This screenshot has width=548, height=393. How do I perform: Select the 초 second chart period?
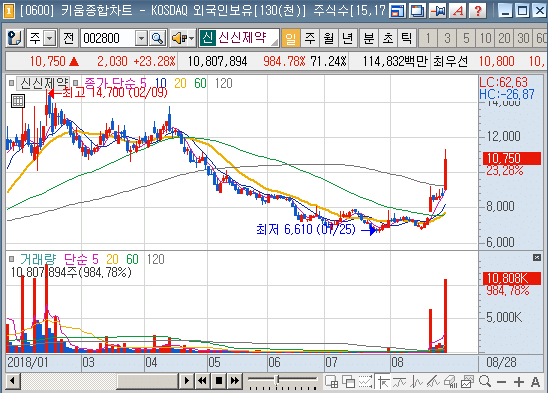[x=388, y=38]
